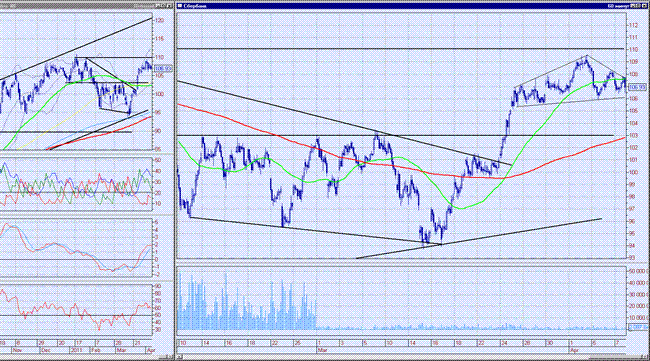
Task: Click the window control buttons of Сбербанк chart
Action: [x=639, y=6]
